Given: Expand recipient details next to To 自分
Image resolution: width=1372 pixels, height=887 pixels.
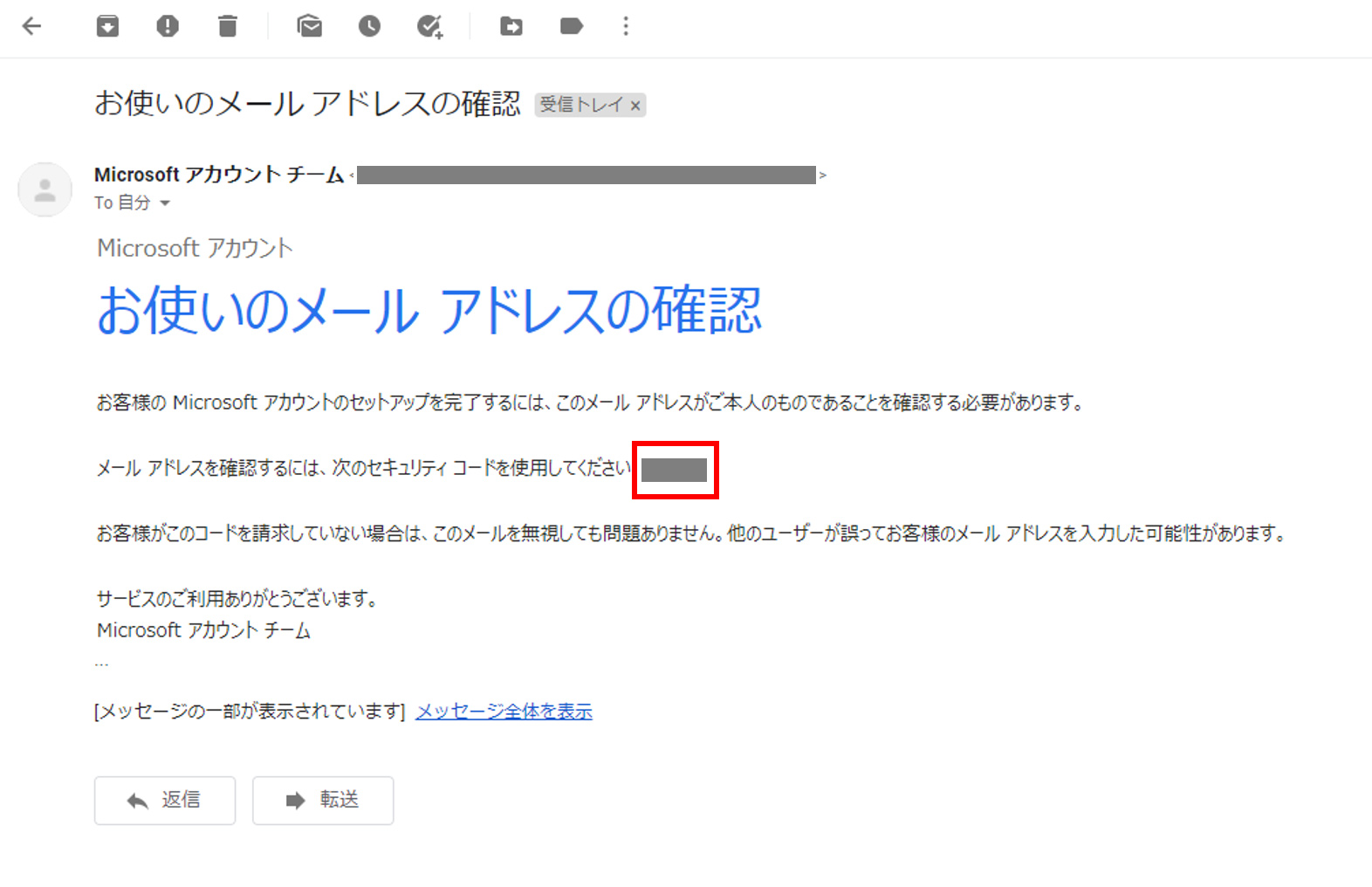Looking at the screenshot, I should [x=165, y=203].
